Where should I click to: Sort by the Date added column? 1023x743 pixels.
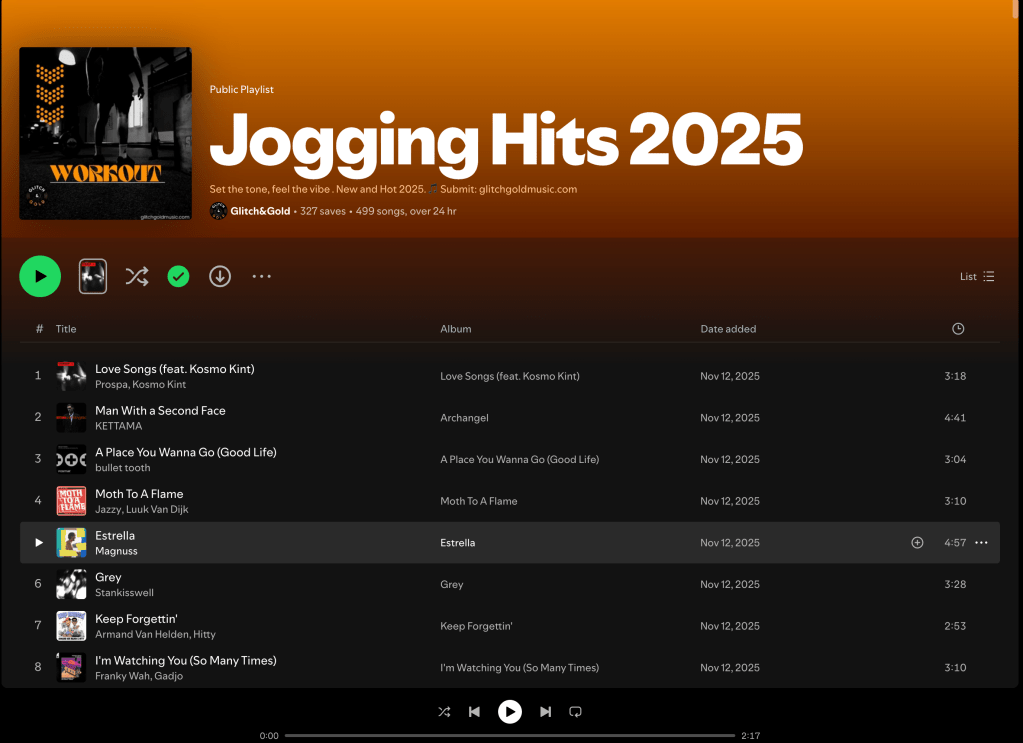pyautogui.click(x=728, y=329)
